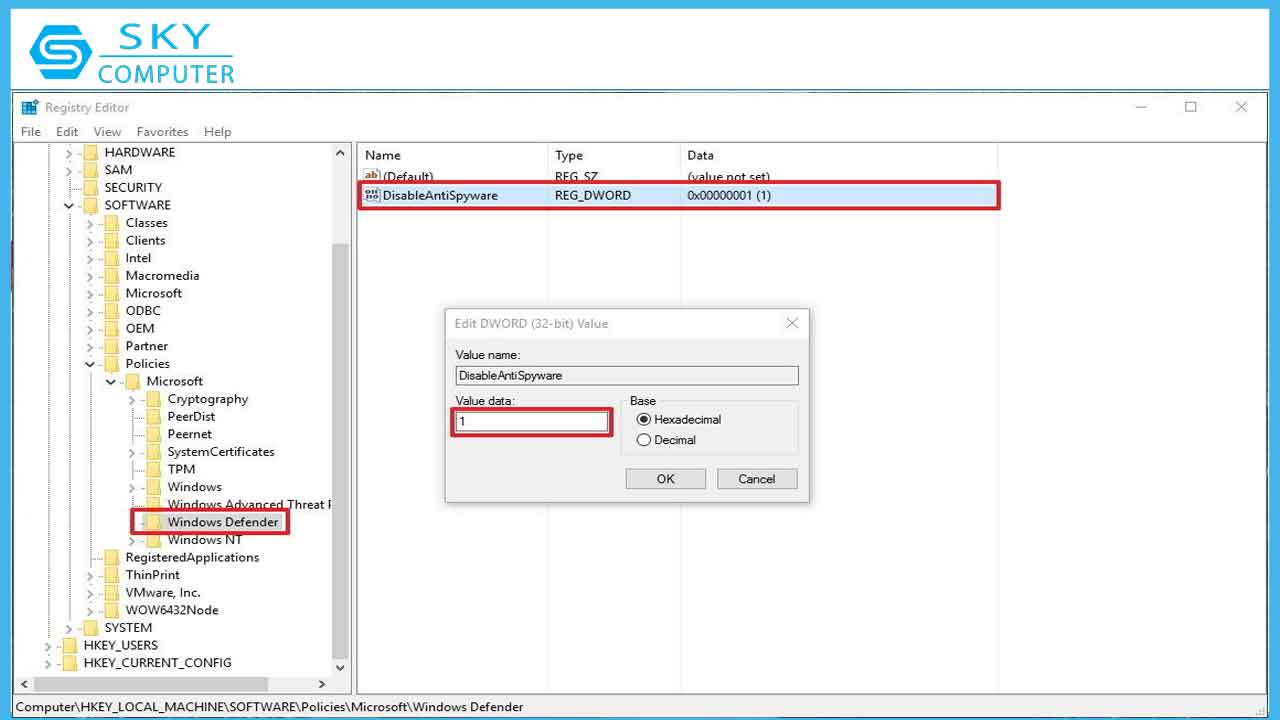This screenshot has height=720, width=1280.
Task: Click the tree pane scroll down arrow
Action: 340,667
